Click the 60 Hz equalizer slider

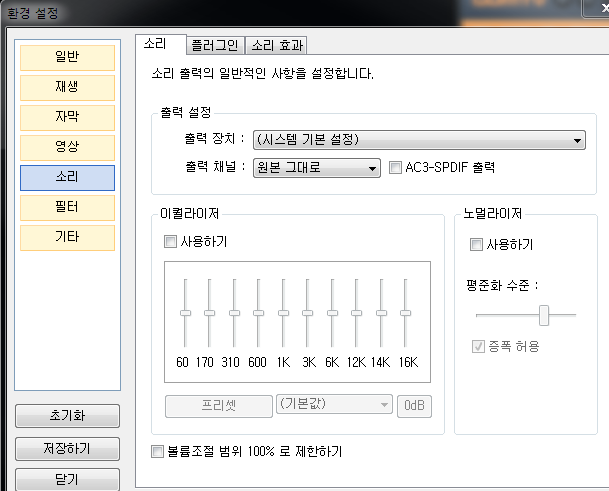pos(185,313)
